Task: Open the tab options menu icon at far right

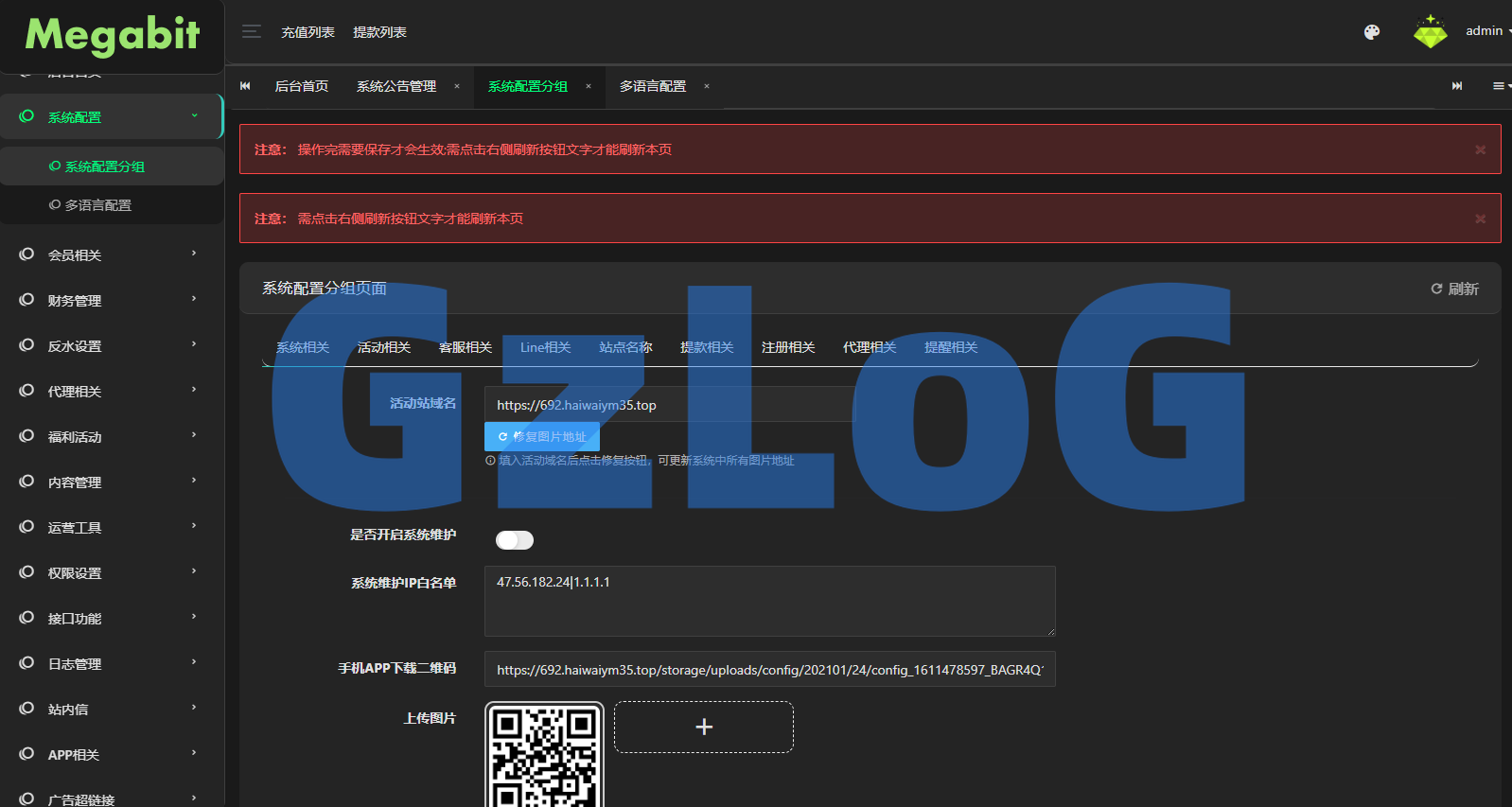Action: (x=1499, y=86)
